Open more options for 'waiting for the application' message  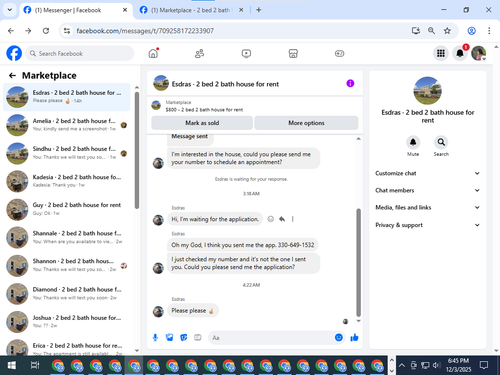coord(293,219)
